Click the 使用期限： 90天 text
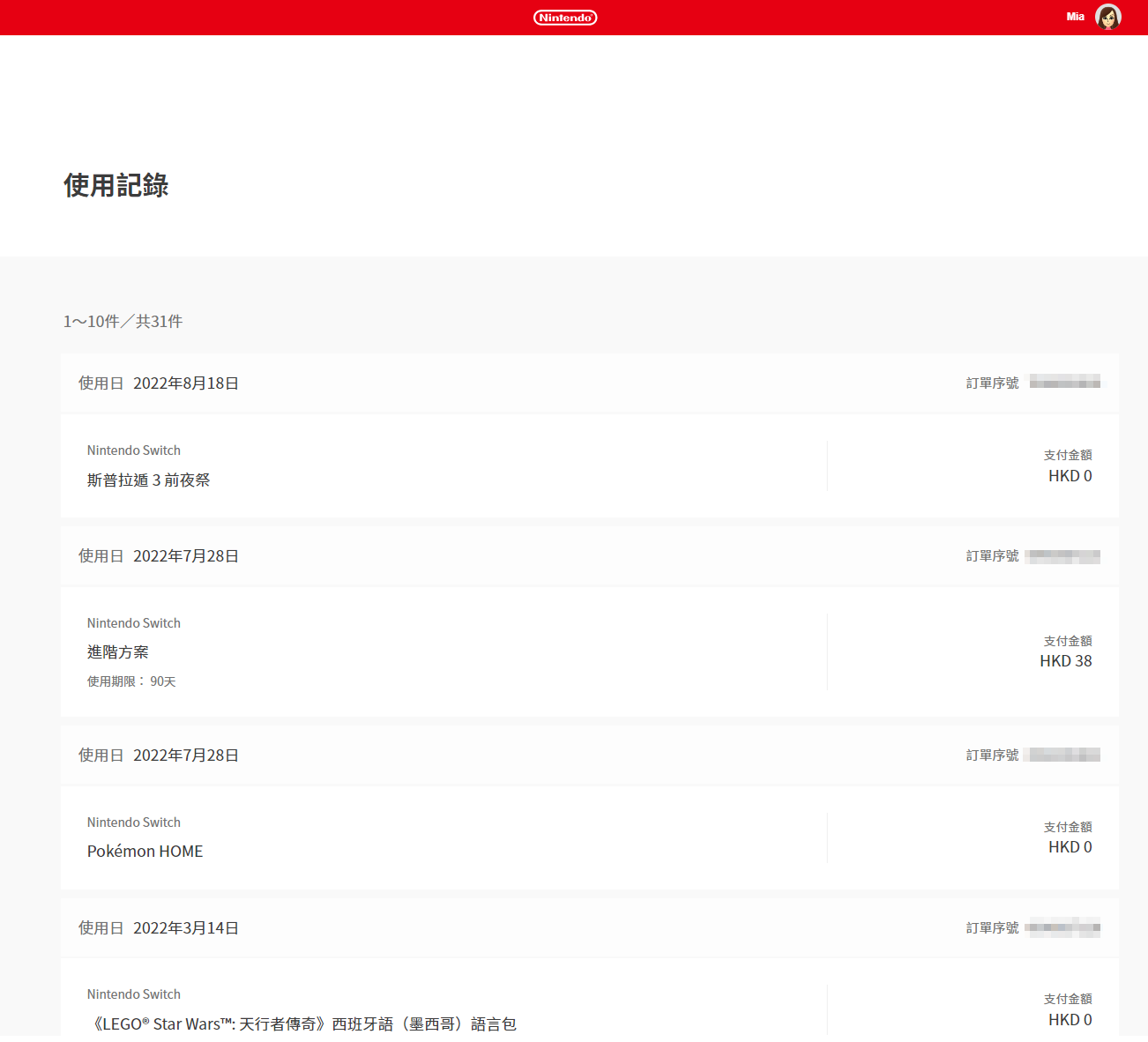The image size is (1148, 1042). 131,681
